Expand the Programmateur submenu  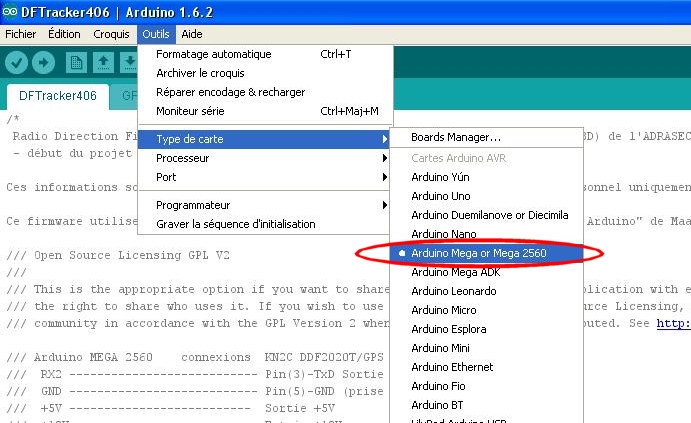[265, 205]
